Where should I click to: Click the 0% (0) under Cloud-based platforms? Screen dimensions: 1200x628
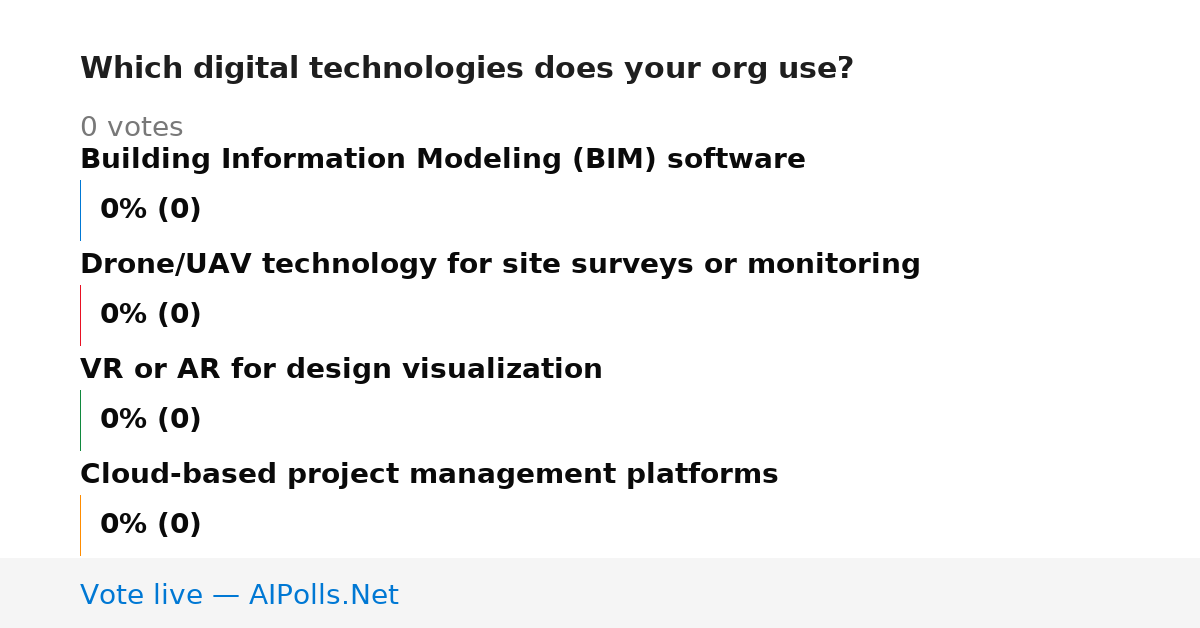[x=151, y=525]
